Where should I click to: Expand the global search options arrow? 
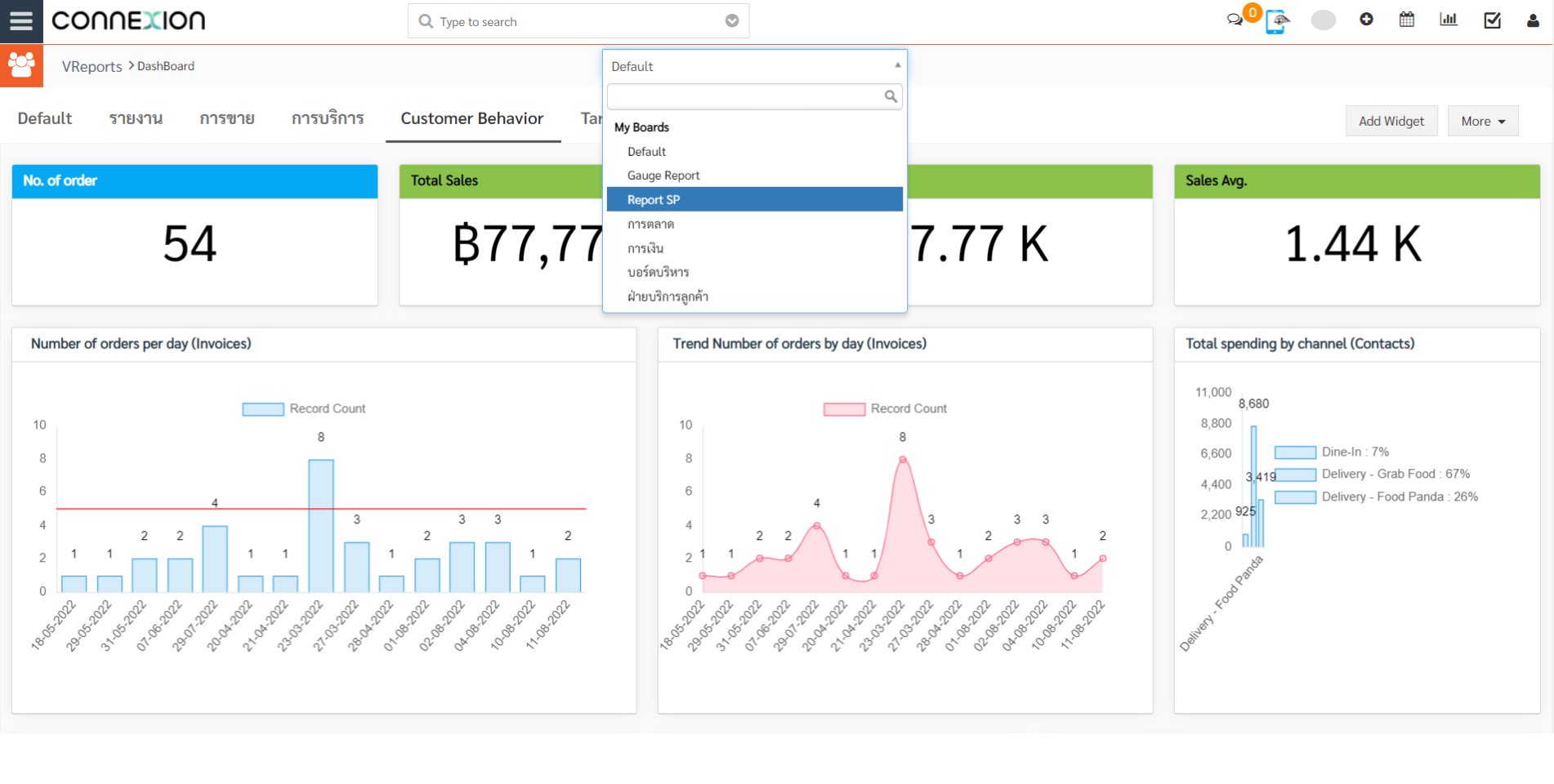[732, 21]
